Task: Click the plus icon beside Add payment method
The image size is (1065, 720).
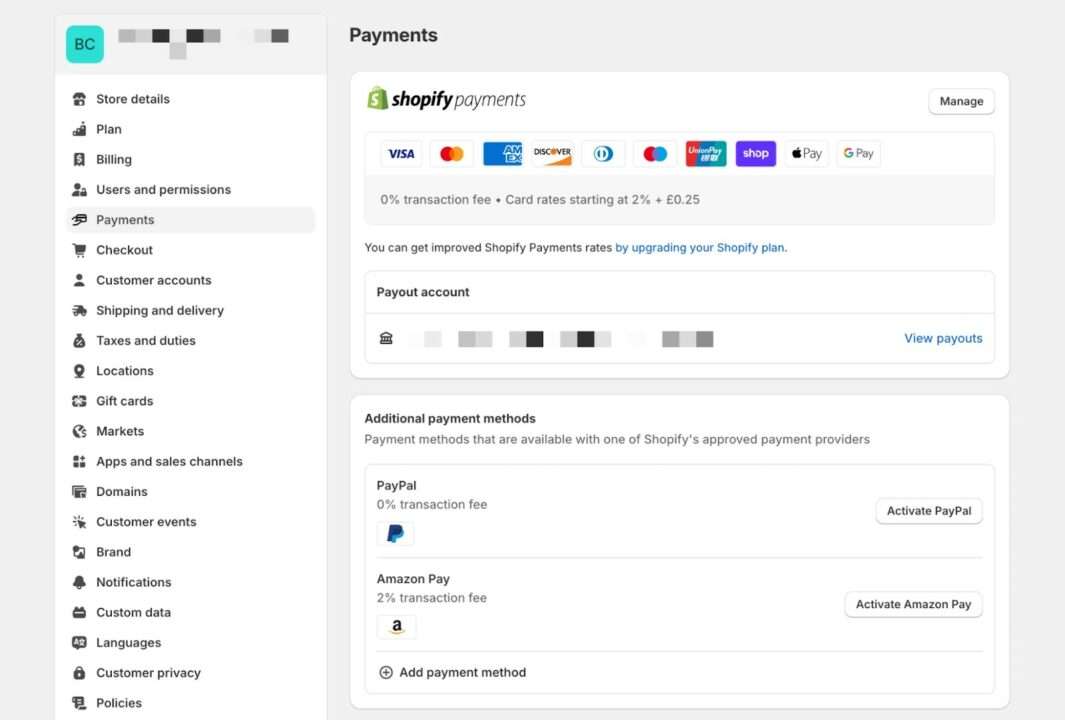Action: (386, 672)
